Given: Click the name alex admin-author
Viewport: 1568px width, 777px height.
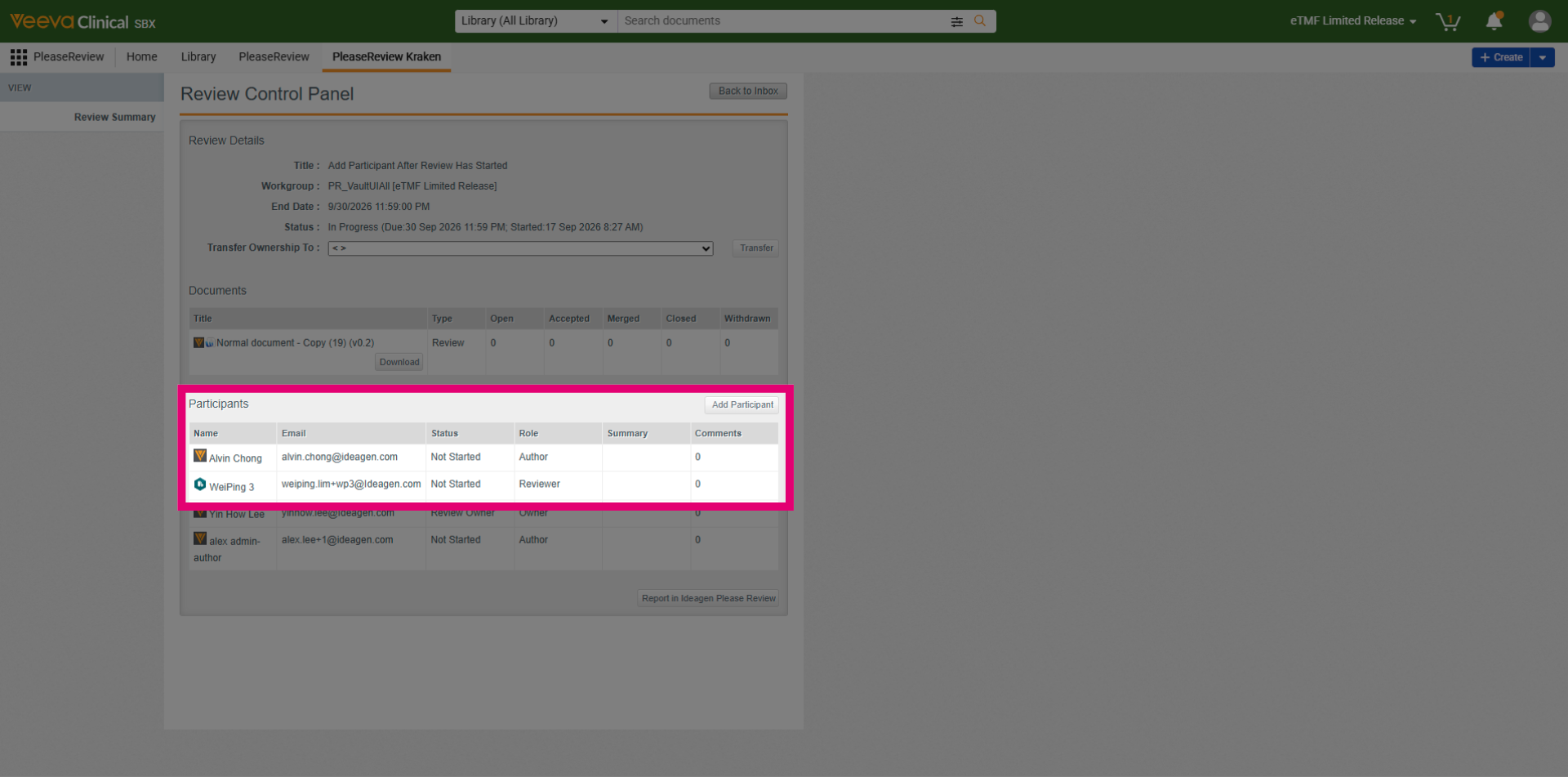Looking at the screenshot, I should [227, 549].
